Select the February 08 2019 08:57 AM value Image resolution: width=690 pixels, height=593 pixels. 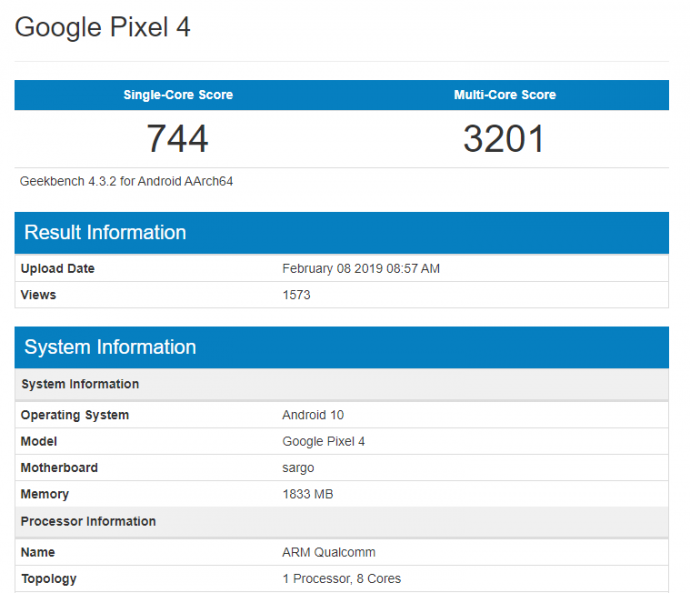[361, 268]
